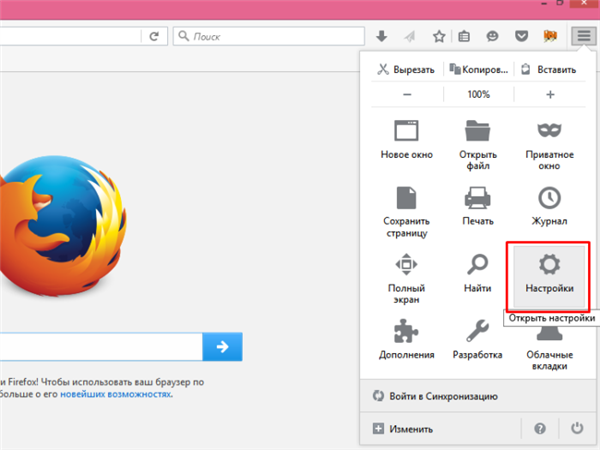
Task: Show bookmarks list icon
Action: tap(464, 36)
